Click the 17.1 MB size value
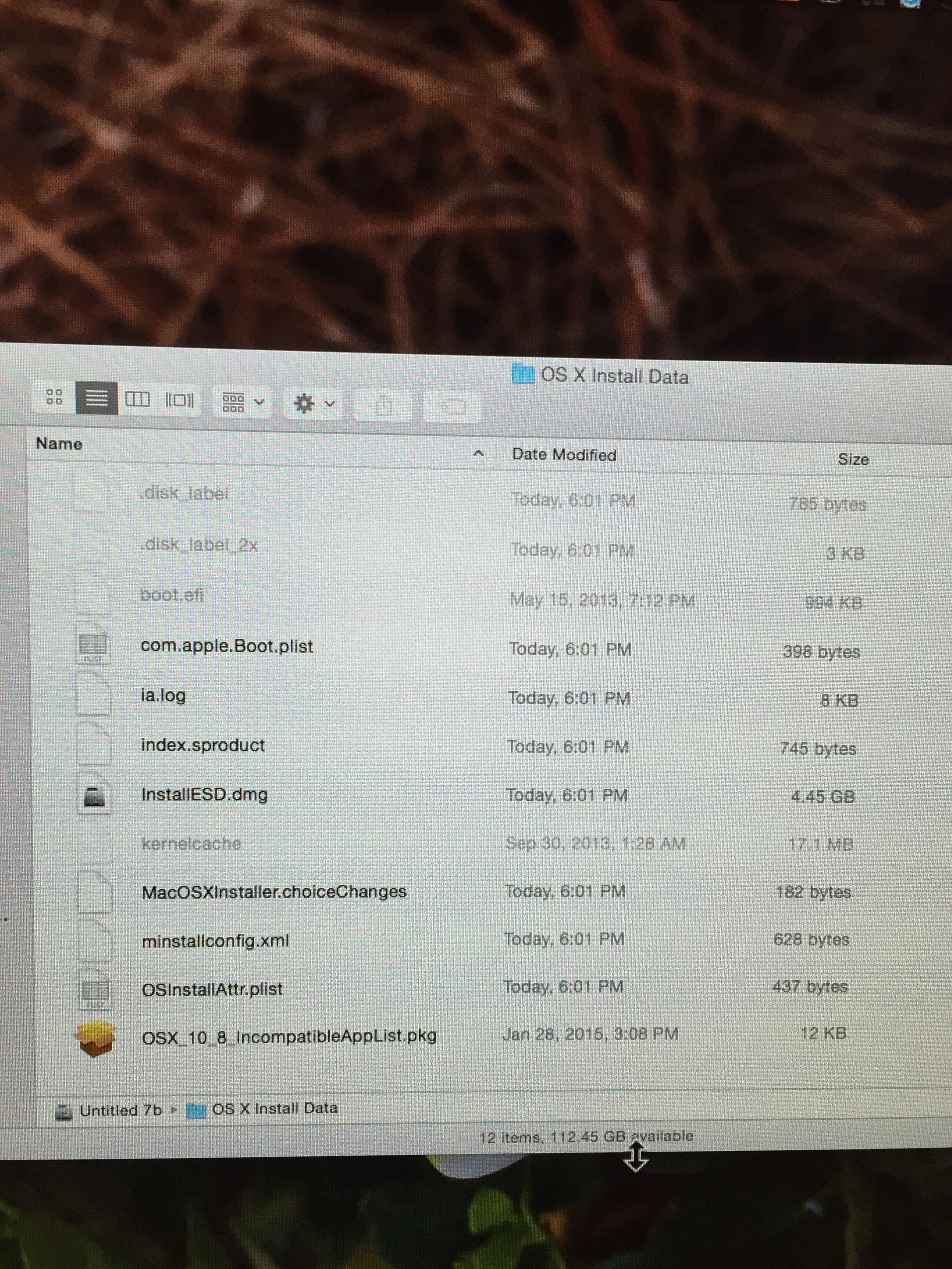This screenshot has height=1269, width=952. pyautogui.click(x=821, y=844)
